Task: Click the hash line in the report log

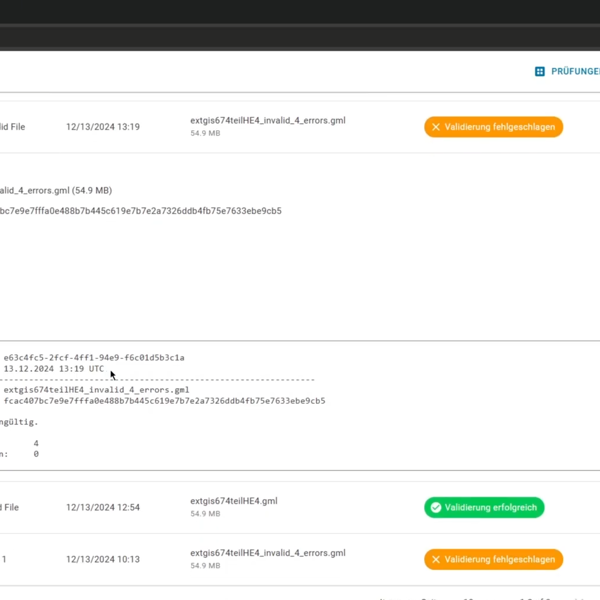Action: [x=164, y=401]
